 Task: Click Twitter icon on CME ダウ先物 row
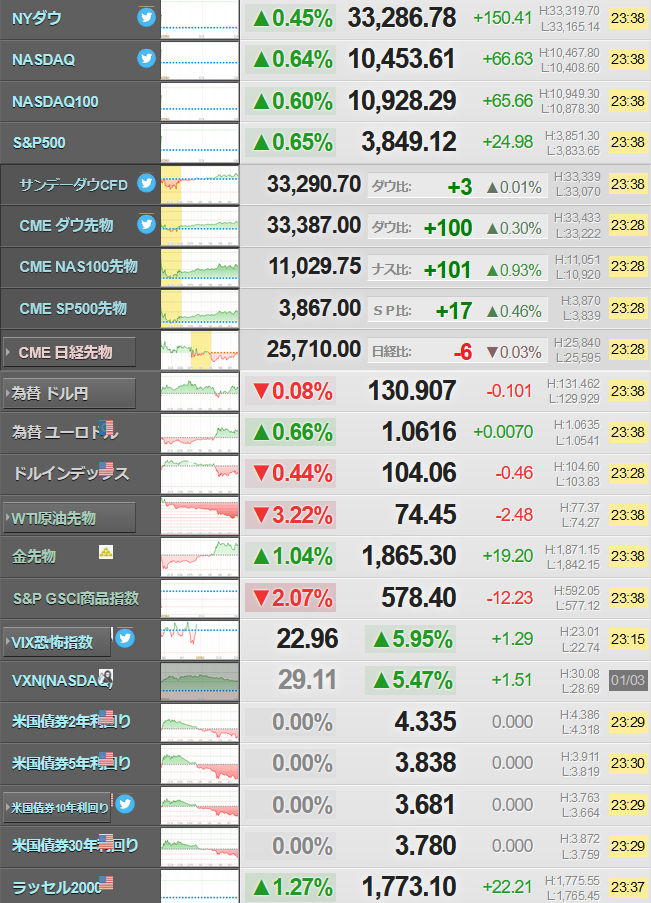146,224
